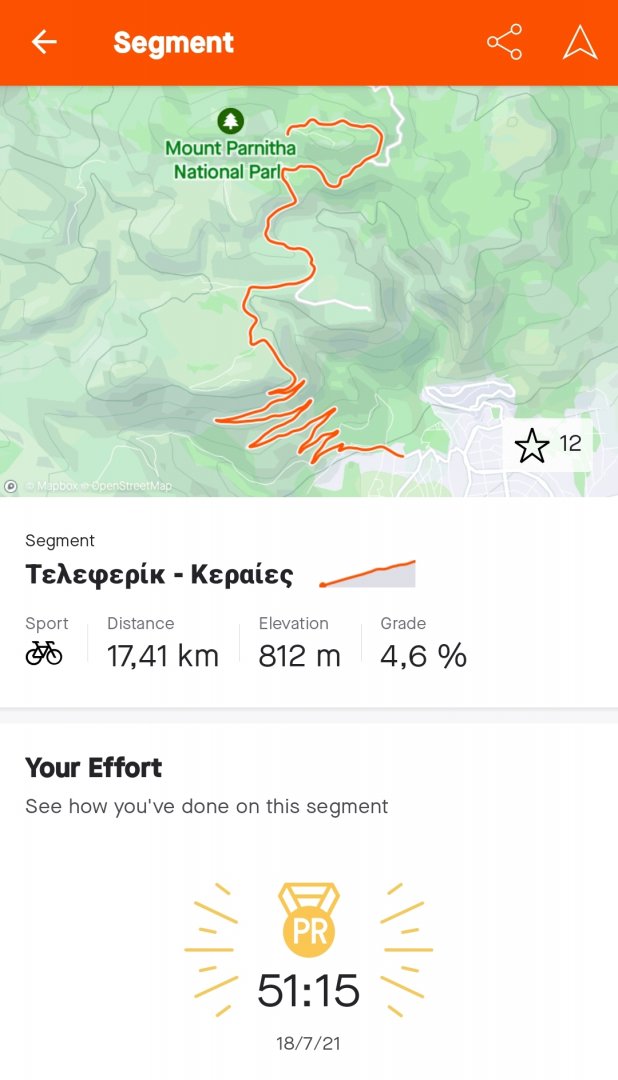Open the elevation profile mini chart
The width and height of the screenshot is (618, 1080).
(367, 575)
